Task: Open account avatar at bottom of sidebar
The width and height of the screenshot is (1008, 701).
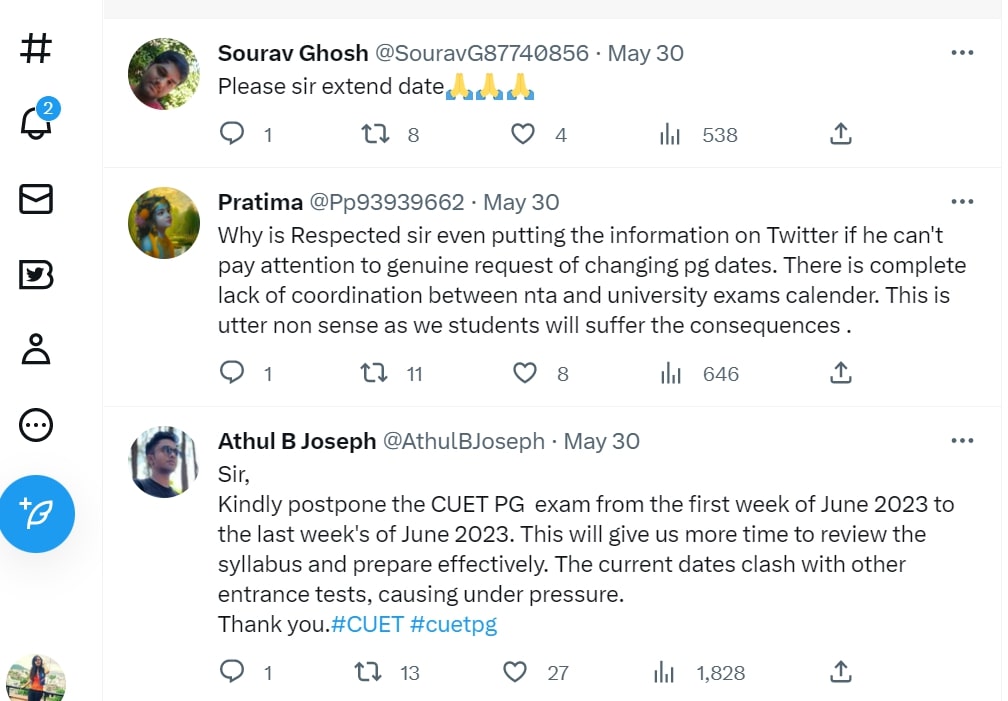Action: coord(36,680)
